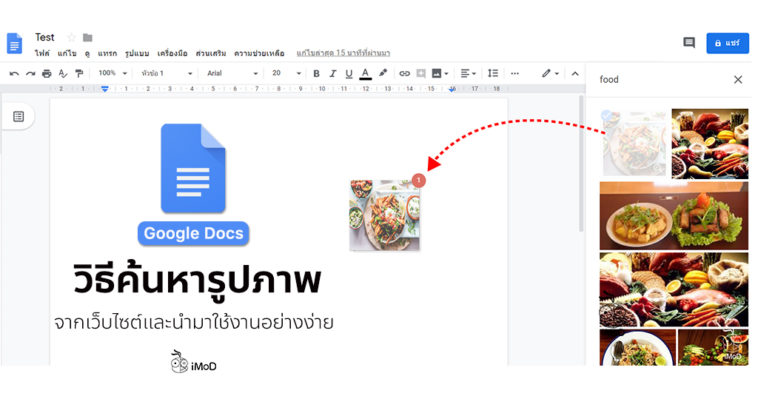758x396 pixels.
Task: Move the Test document to a folder
Action: pos(87,37)
